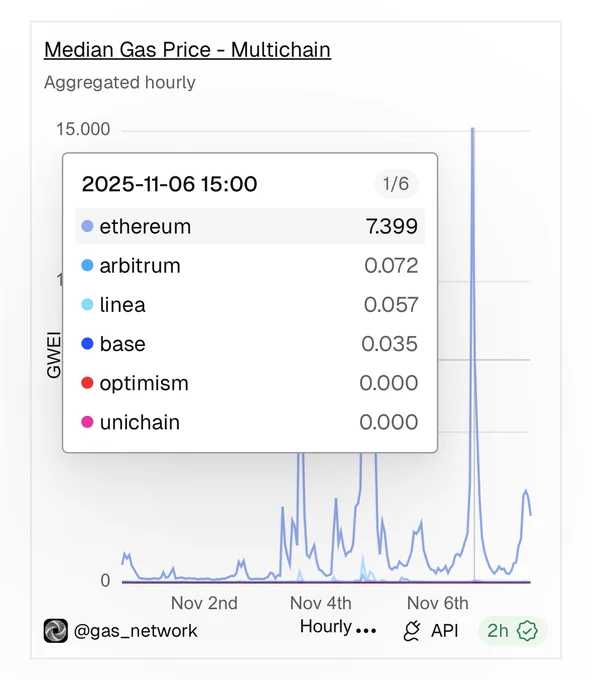Click the API plug icon
This screenshot has width=592, height=680.
click(412, 631)
